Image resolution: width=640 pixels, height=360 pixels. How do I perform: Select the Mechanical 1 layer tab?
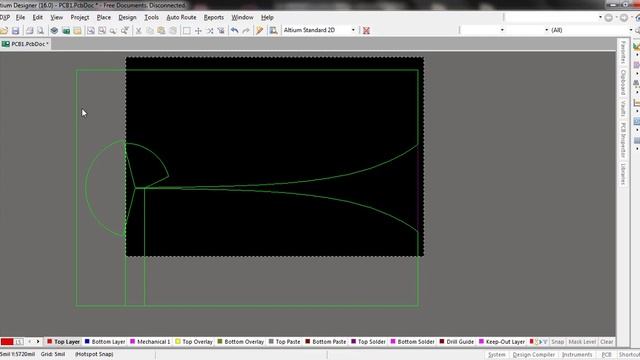coord(150,342)
